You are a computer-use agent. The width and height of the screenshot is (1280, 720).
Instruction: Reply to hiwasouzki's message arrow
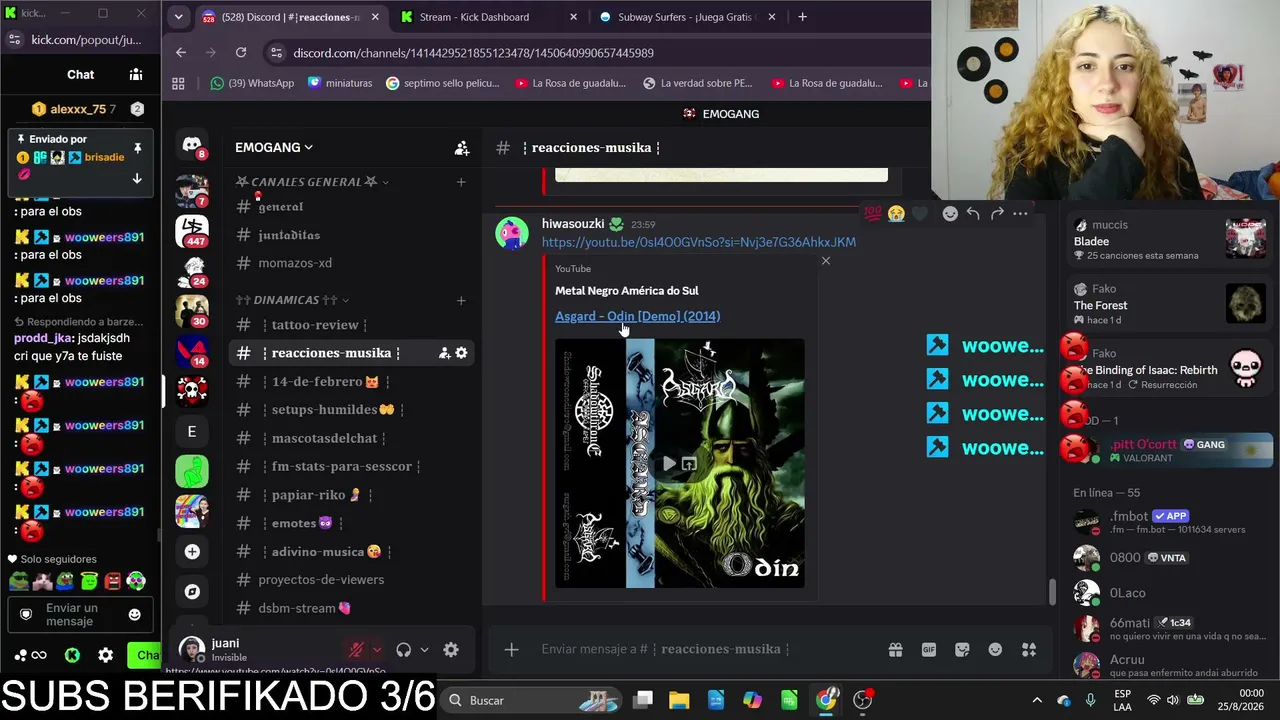coord(973,213)
